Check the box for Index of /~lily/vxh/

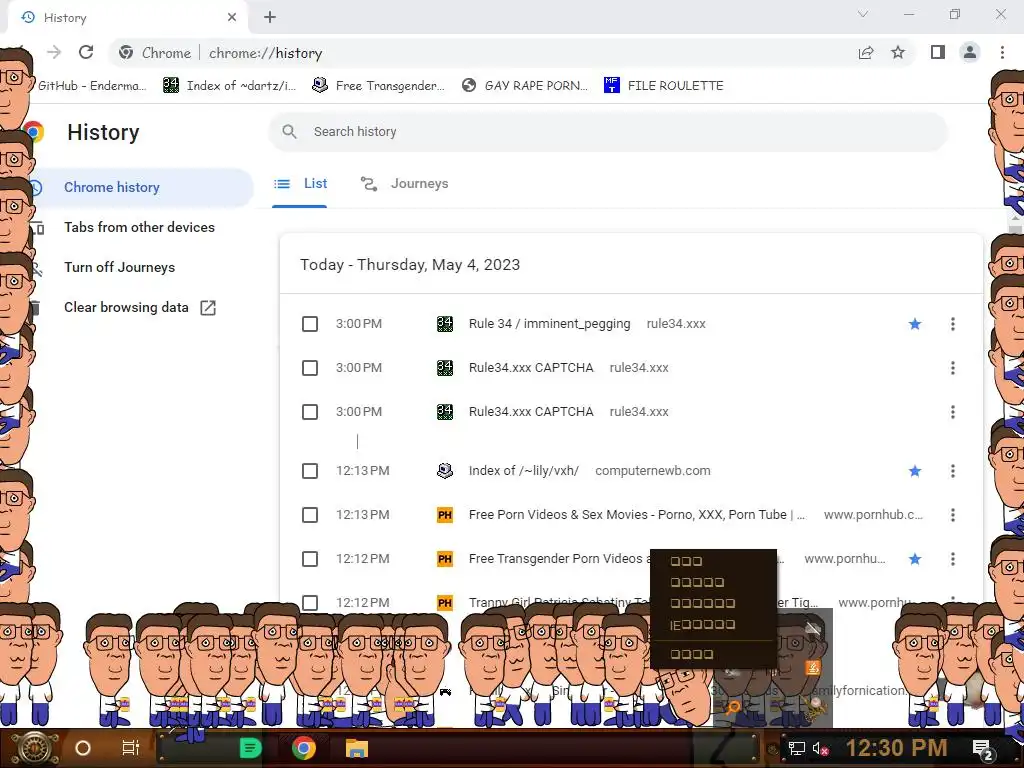310,471
